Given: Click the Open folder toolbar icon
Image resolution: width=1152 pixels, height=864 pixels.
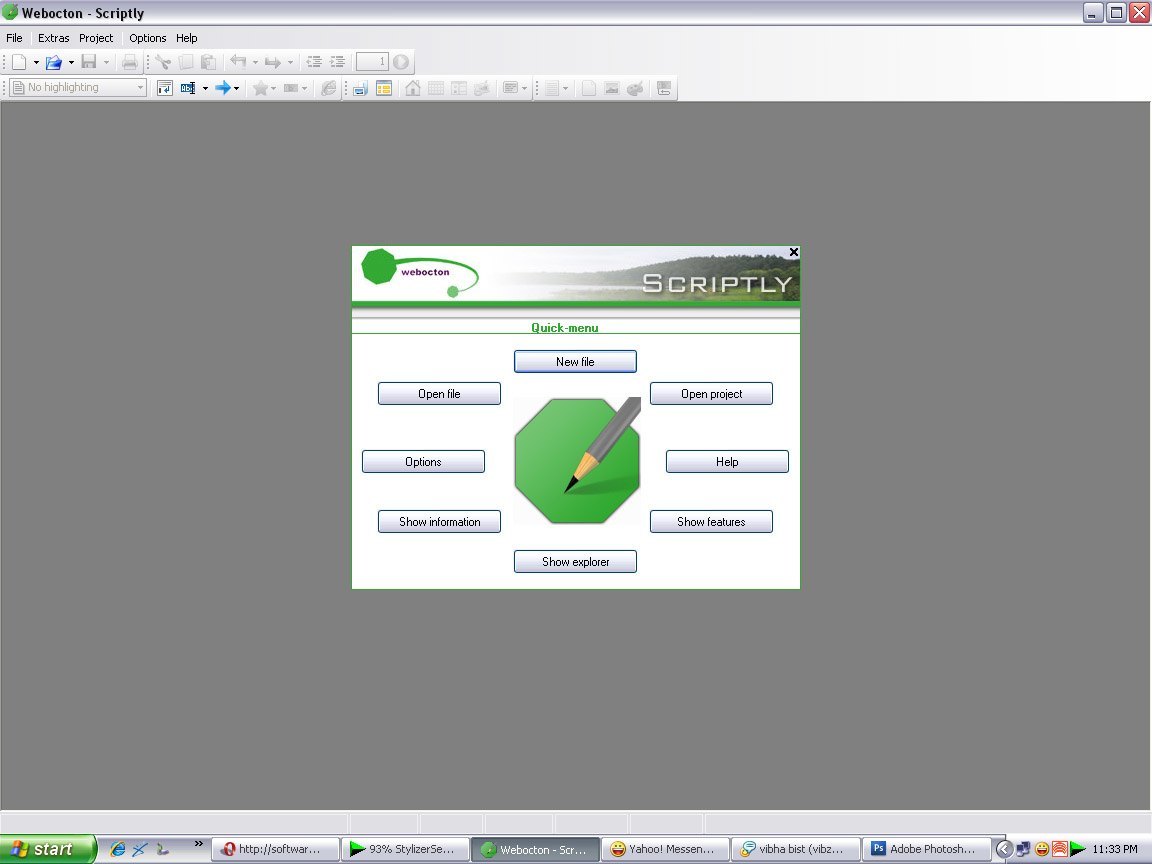Looking at the screenshot, I should pyautogui.click(x=54, y=62).
